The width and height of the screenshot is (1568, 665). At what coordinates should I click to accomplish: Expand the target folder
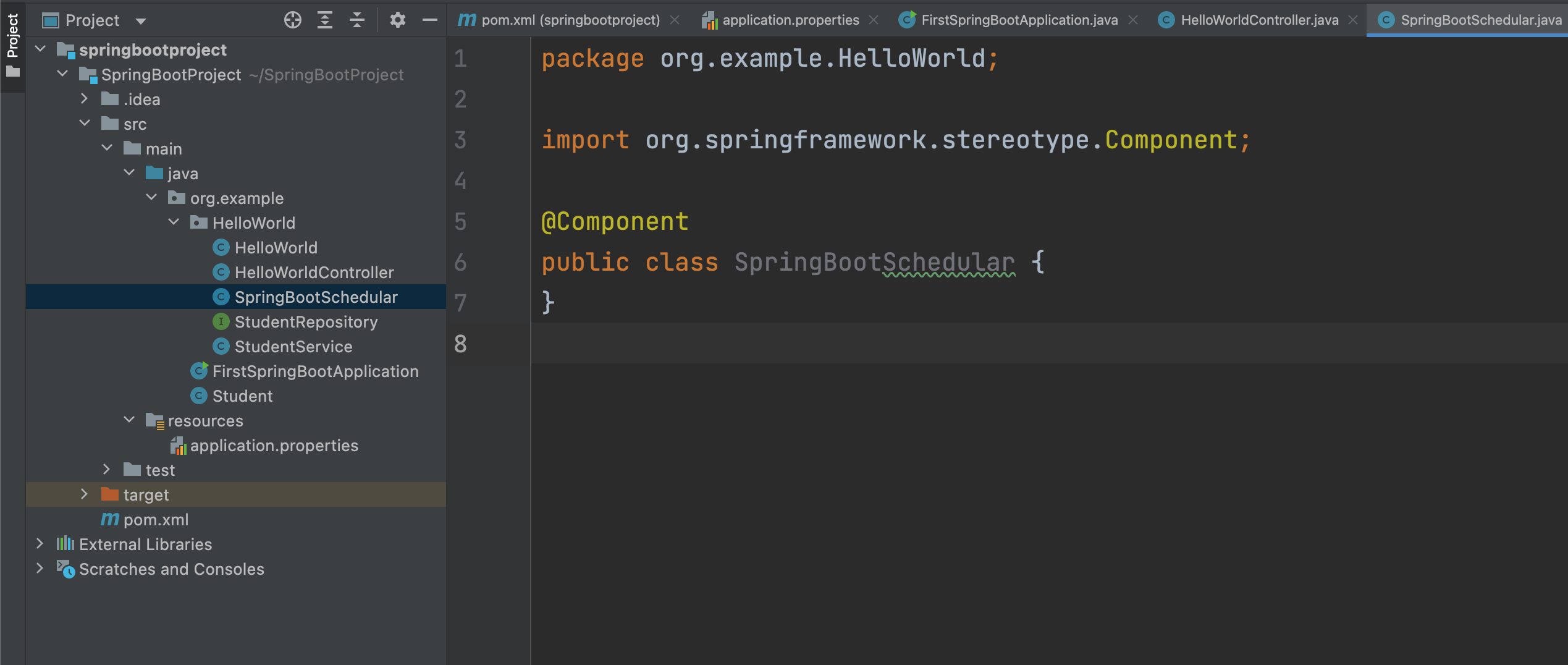85,494
